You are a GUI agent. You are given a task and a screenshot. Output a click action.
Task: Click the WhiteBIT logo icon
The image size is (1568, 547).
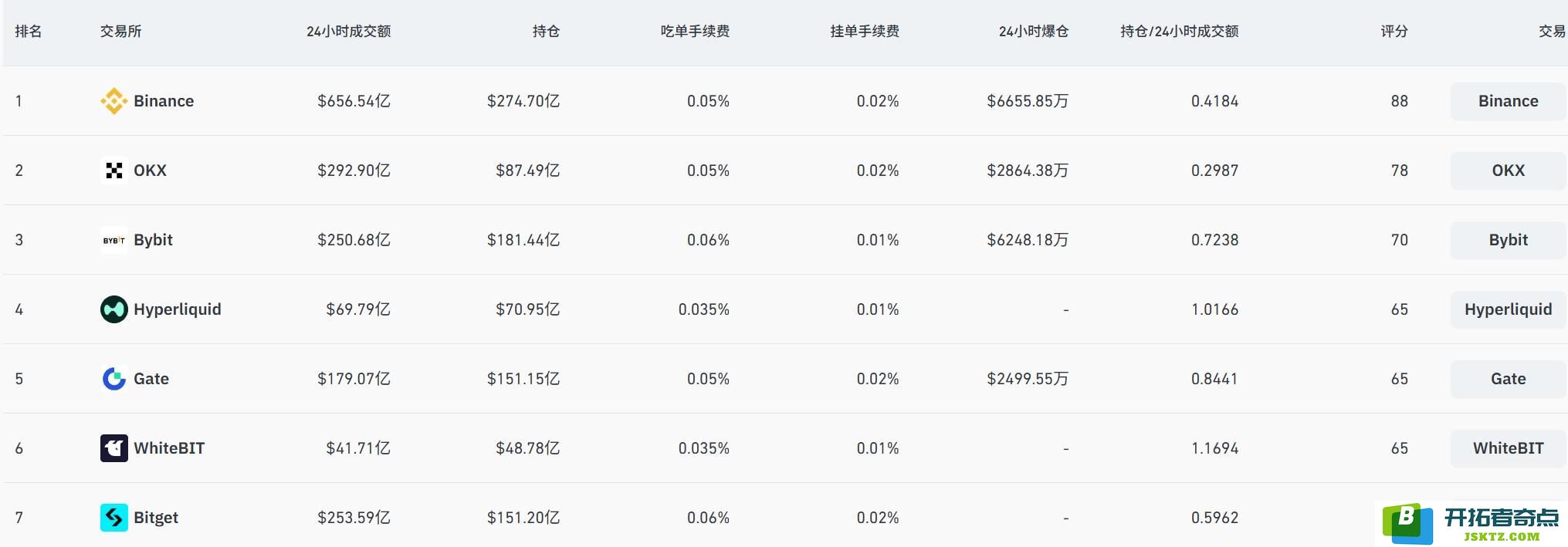(114, 448)
